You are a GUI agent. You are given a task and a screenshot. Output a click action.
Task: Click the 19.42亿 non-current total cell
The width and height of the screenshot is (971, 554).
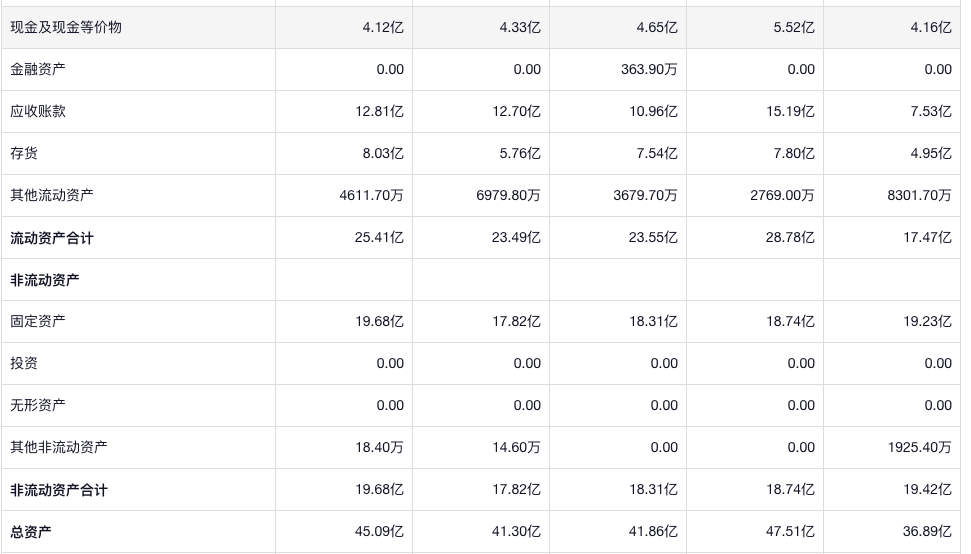(926, 490)
